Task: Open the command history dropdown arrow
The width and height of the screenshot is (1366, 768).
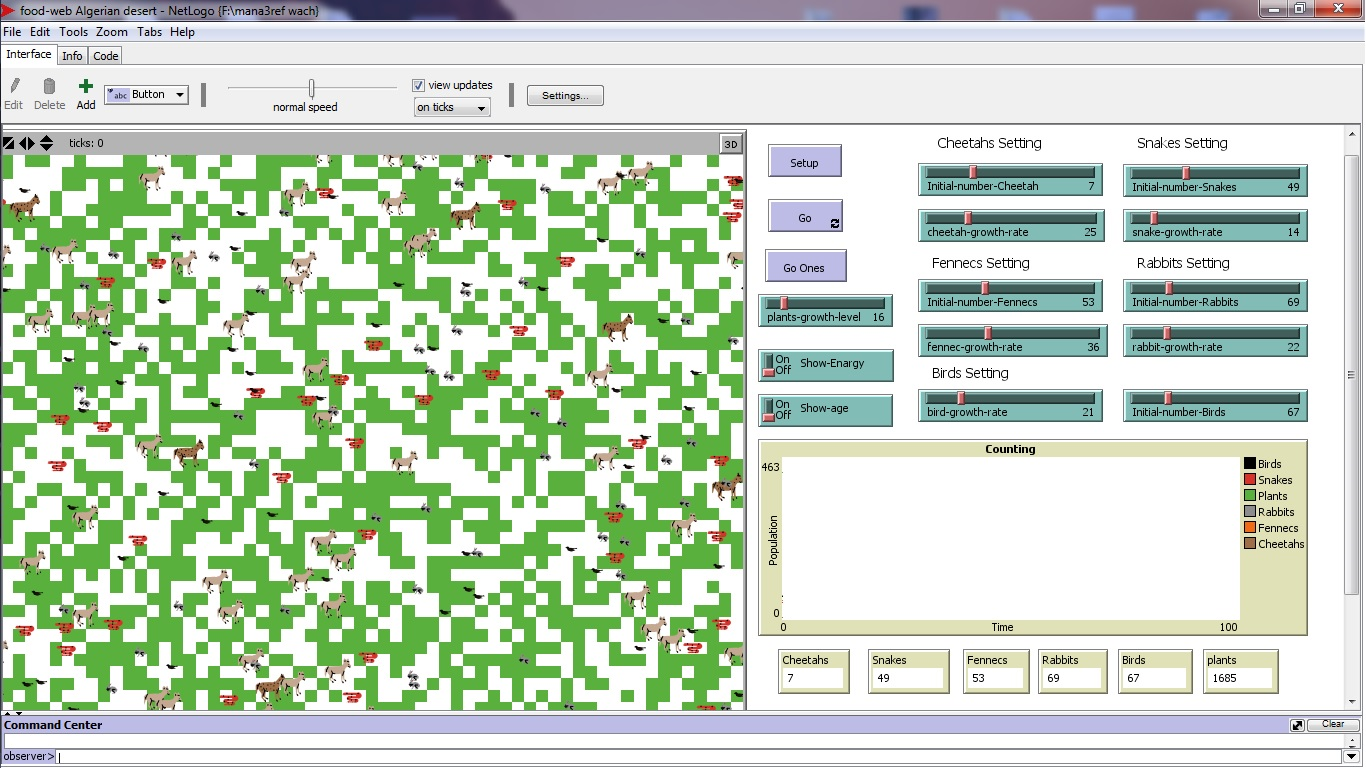Action: point(1352,757)
